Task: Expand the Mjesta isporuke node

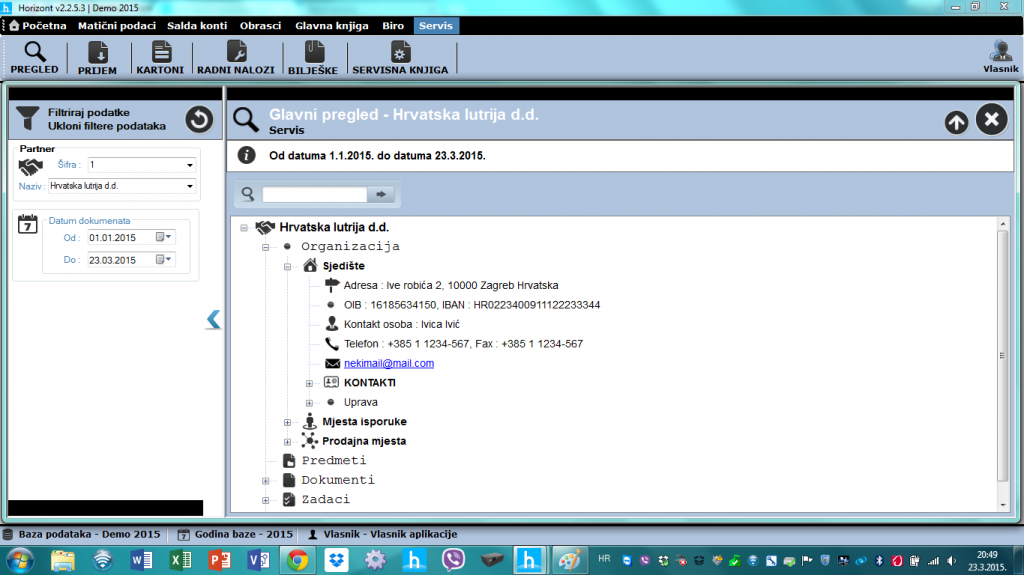Action: 287,423
